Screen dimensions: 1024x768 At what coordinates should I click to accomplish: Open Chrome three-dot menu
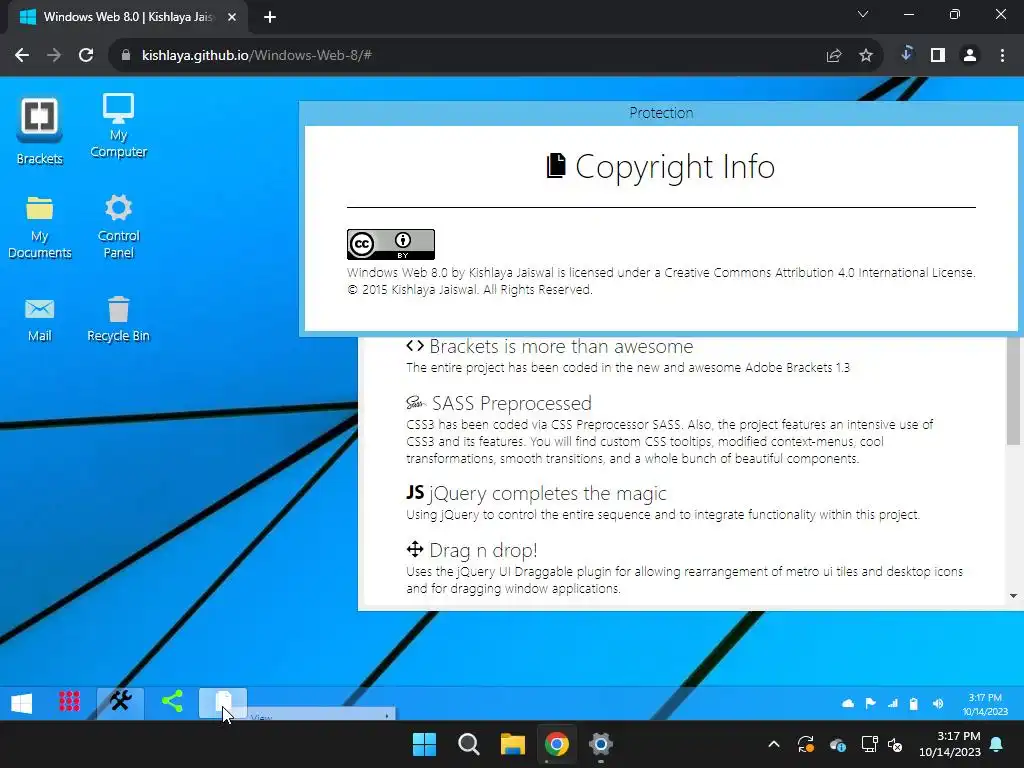click(1002, 56)
